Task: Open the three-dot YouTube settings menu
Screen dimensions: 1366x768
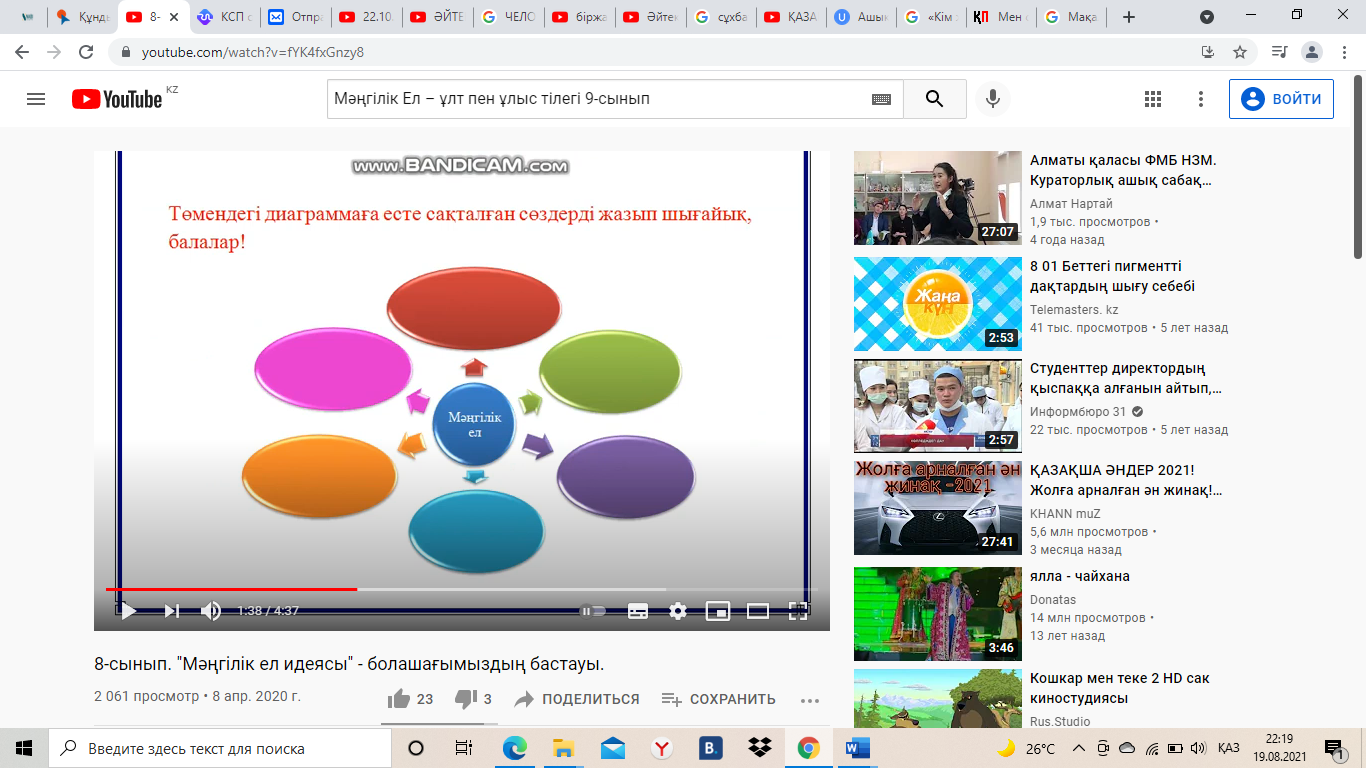Action: pyautogui.click(x=1201, y=99)
